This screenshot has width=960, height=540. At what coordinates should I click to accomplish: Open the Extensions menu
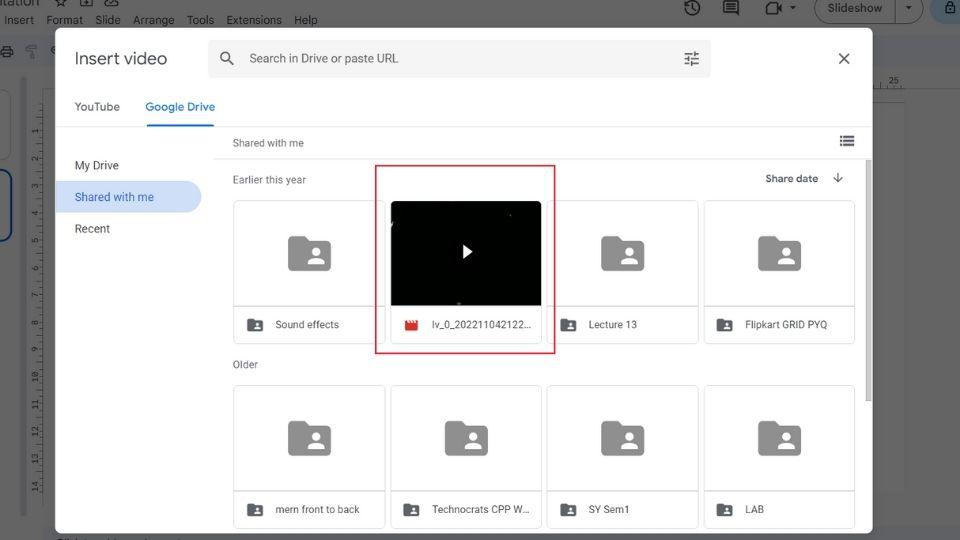(254, 20)
